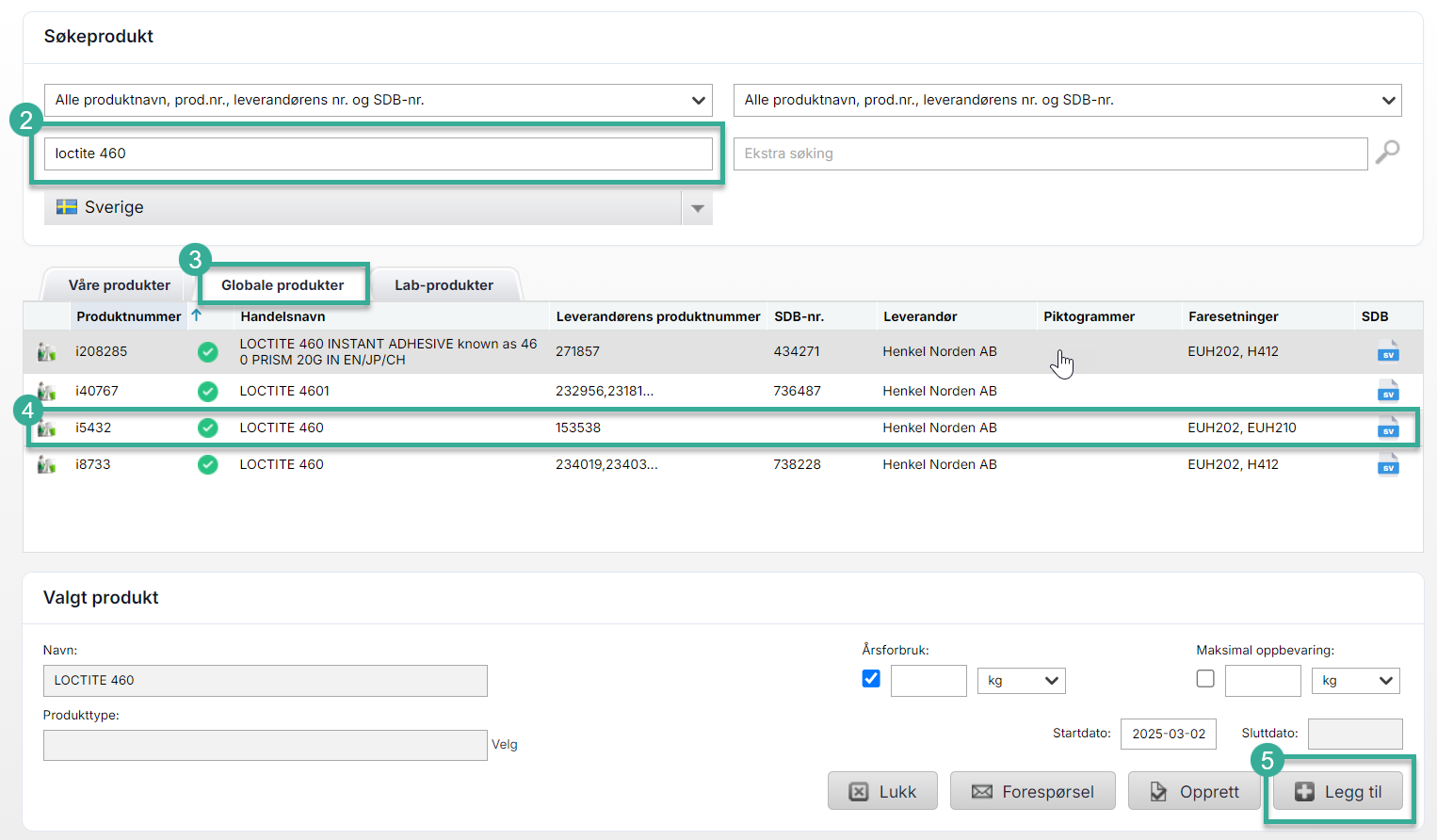Click the Lukk button
This screenshot has height=840, width=1437.
pos(883,792)
